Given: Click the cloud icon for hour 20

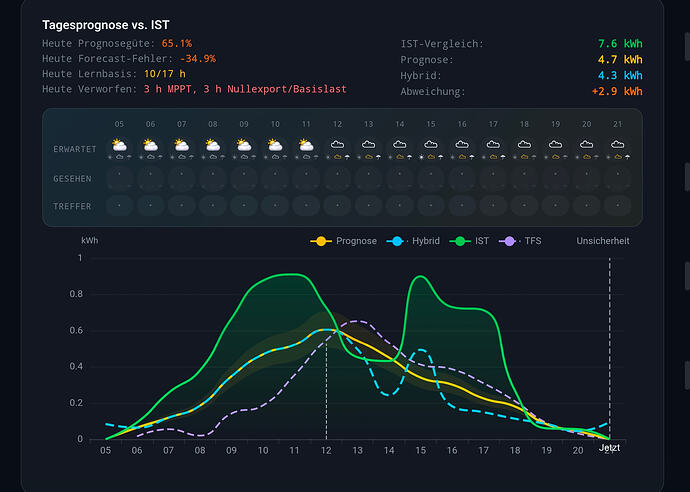Looking at the screenshot, I should point(587,144).
